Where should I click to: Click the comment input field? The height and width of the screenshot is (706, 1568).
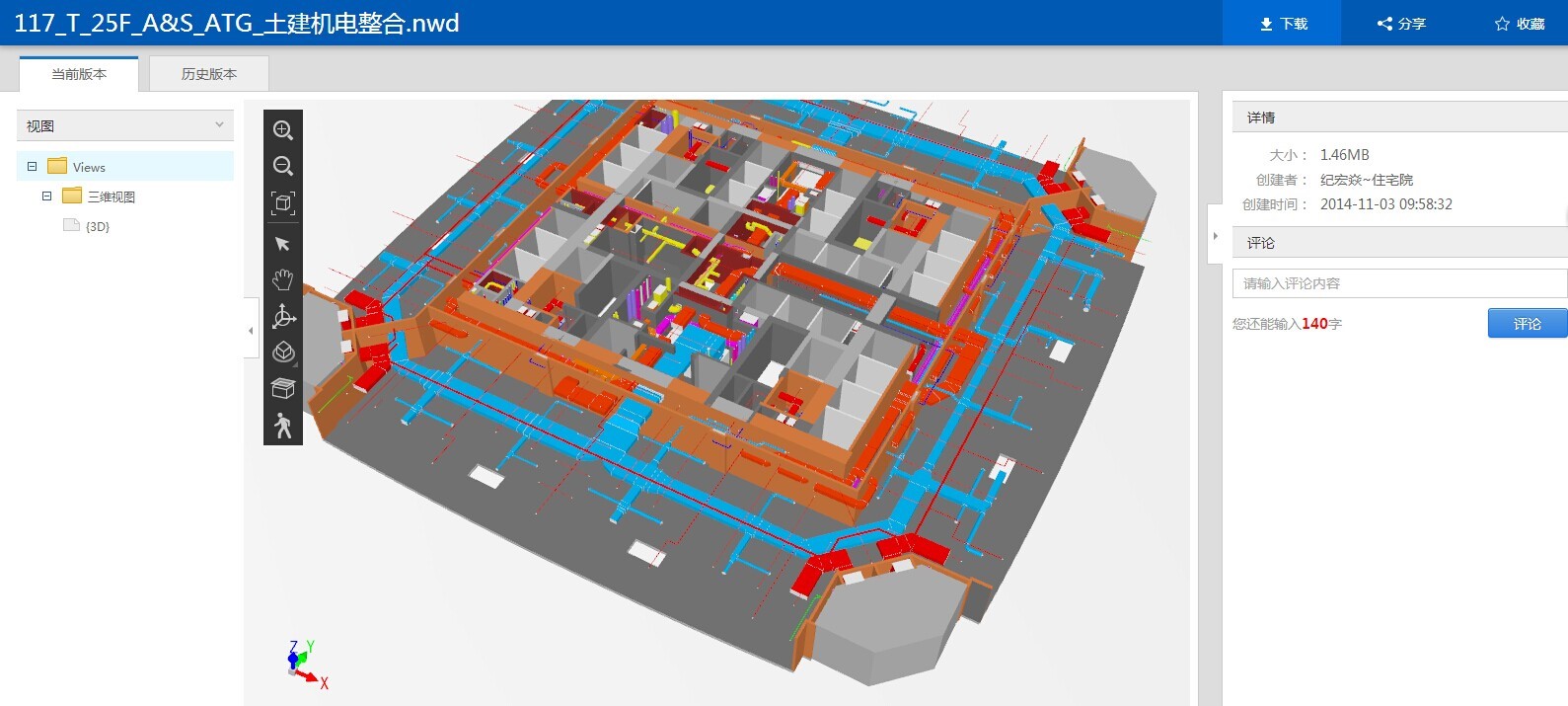1398,283
